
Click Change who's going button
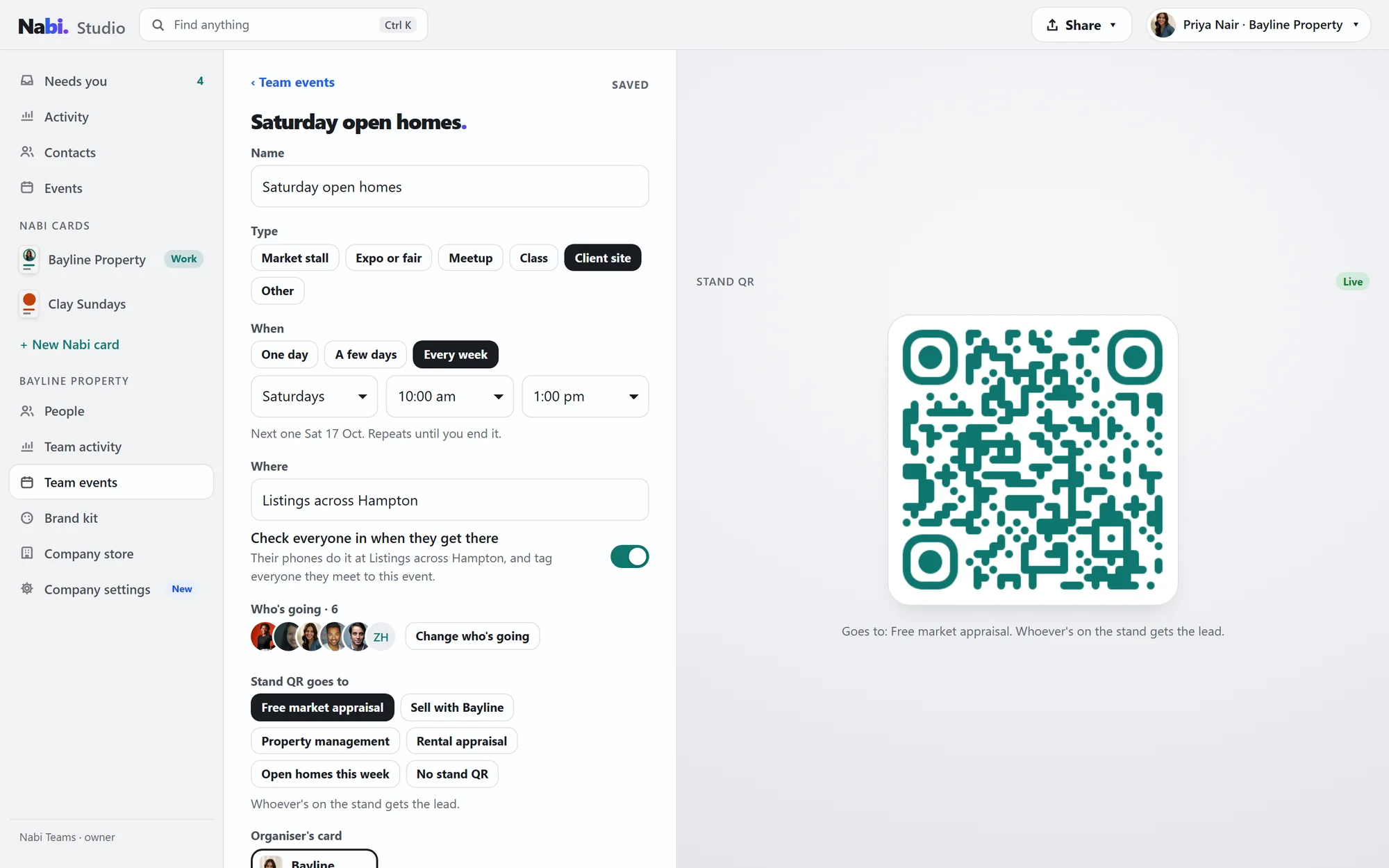click(472, 636)
